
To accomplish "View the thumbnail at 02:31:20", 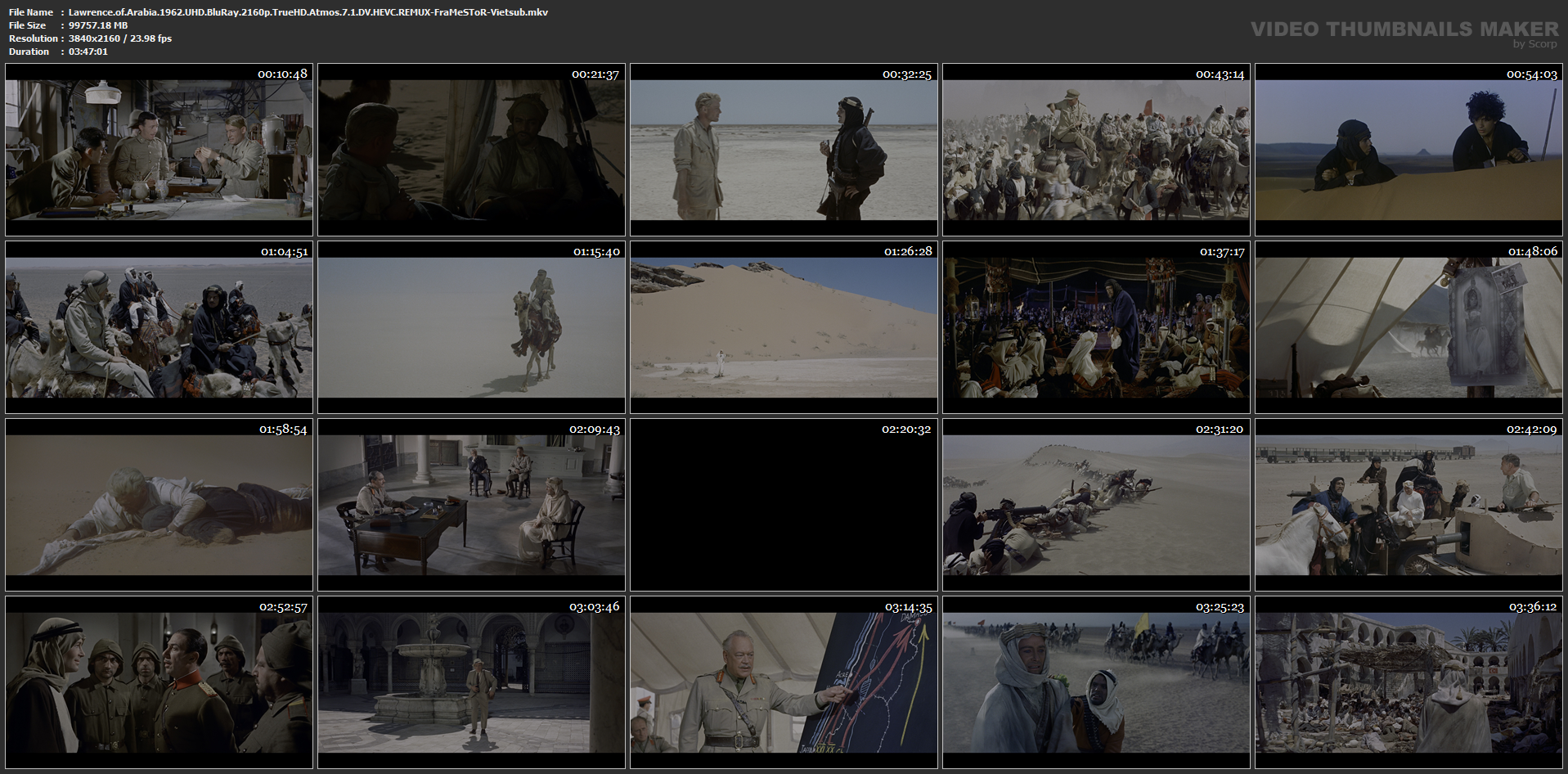I will [1096, 505].
